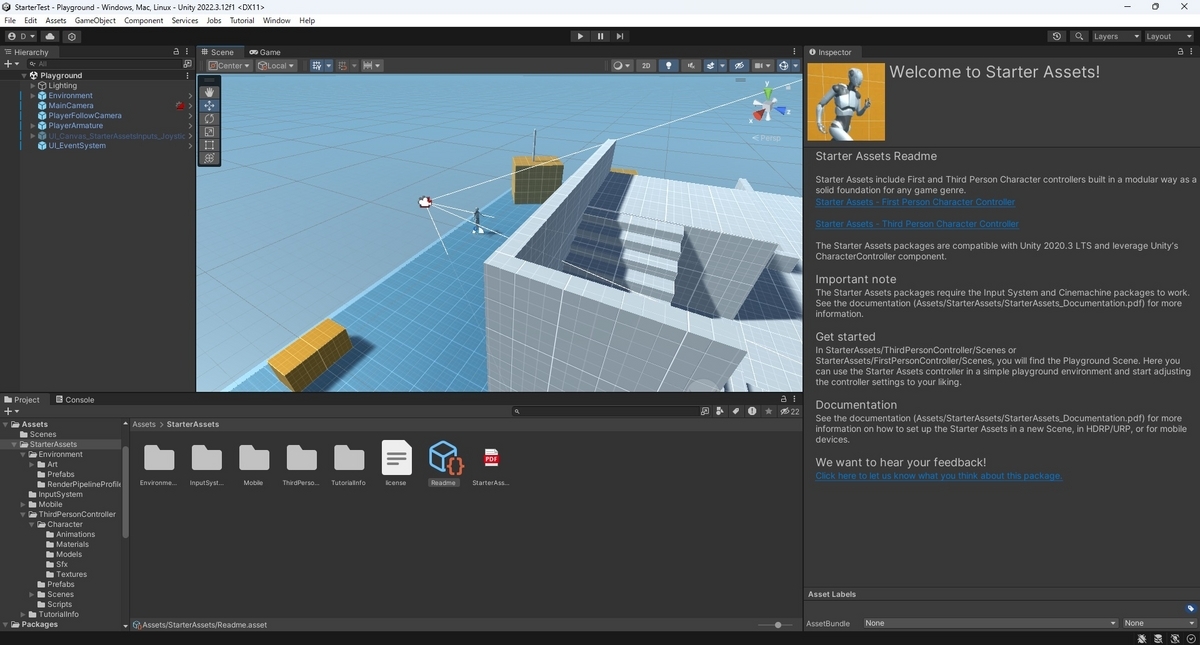Click the feedback link about this package
Viewport: 1200px width, 645px height.
pos(939,476)
